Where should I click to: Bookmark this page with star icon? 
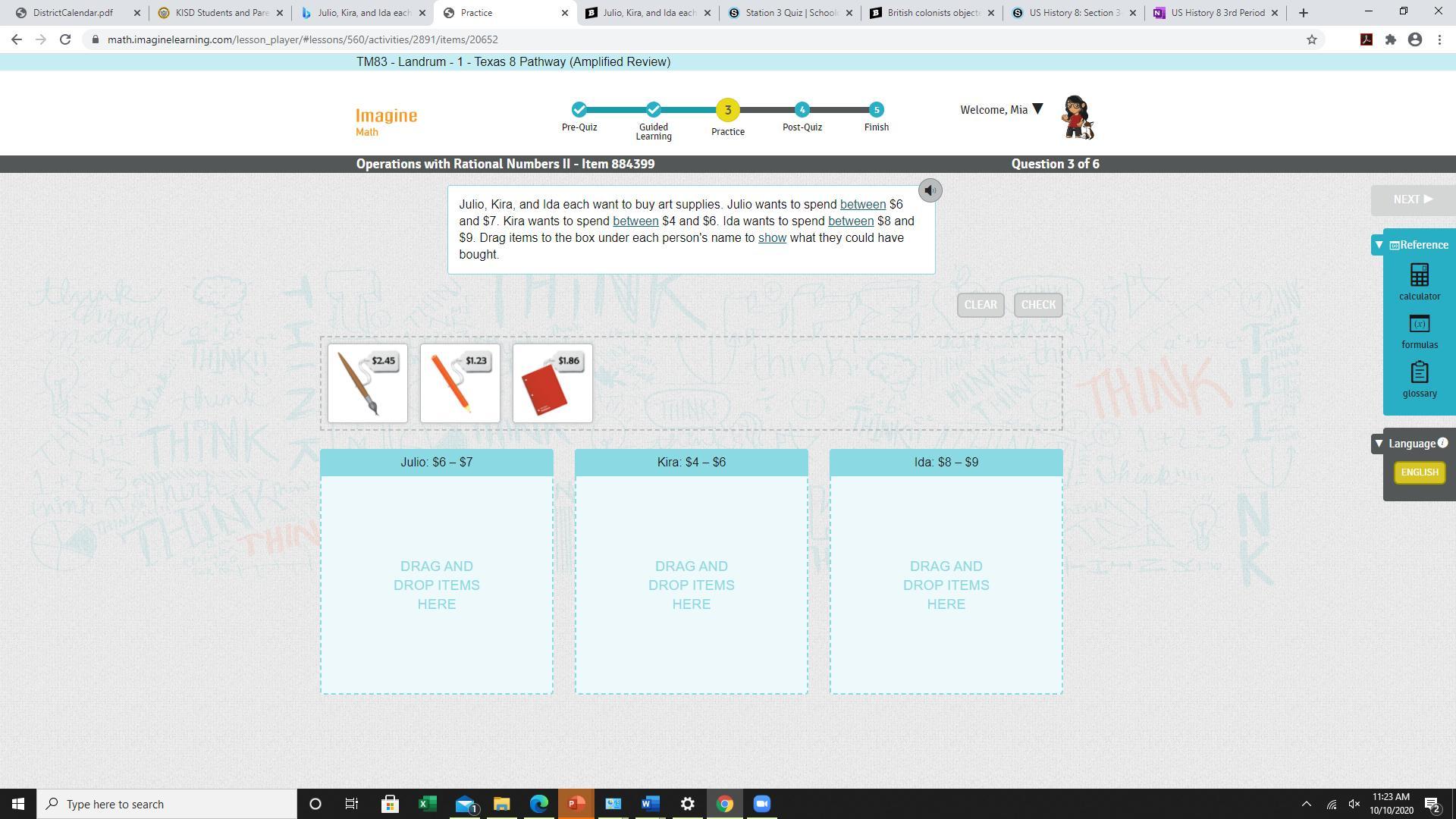[1311, 39]
